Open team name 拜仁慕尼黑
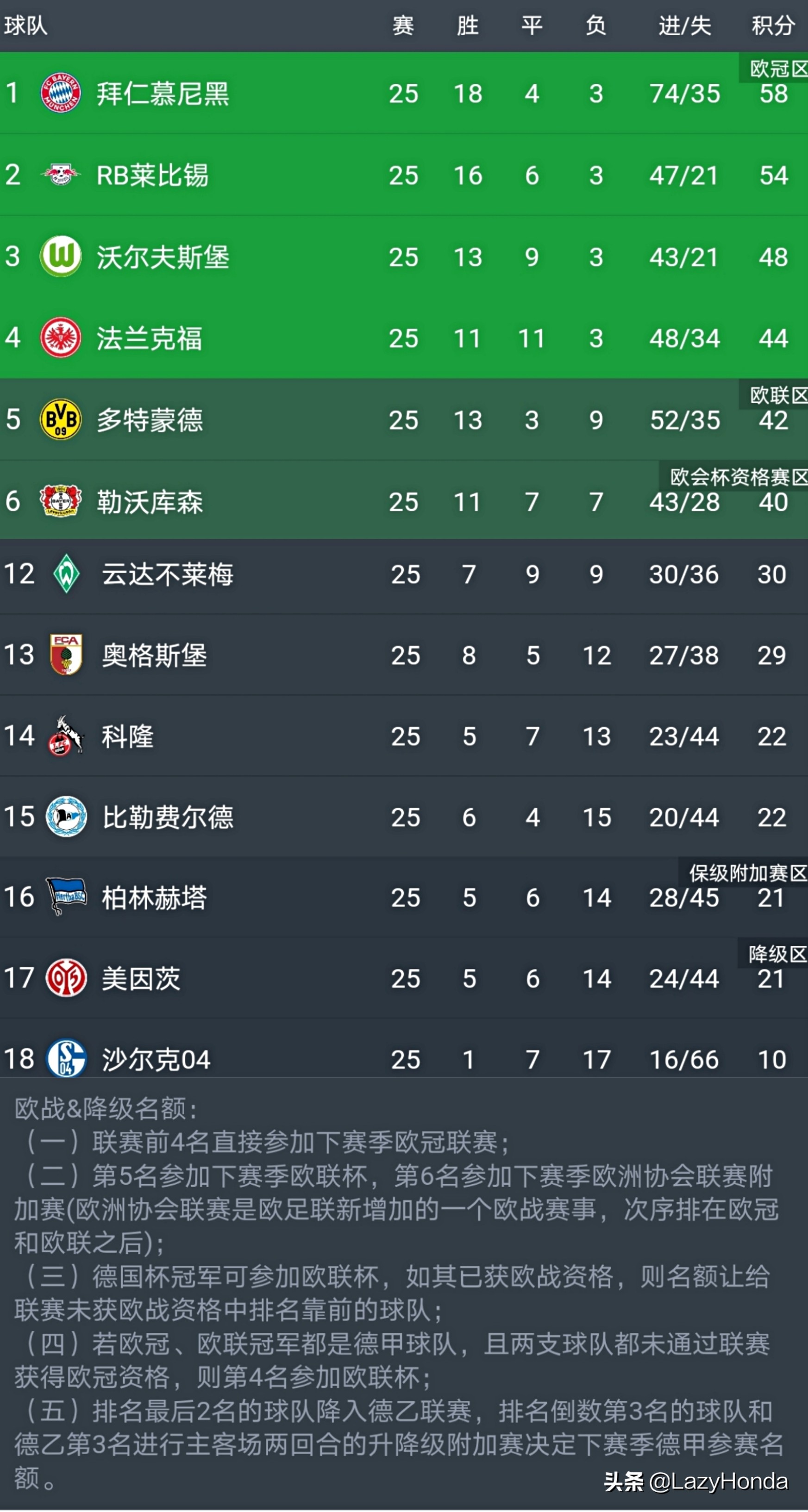The width and height of the screenshot is (808, 1512). (163, 94)
